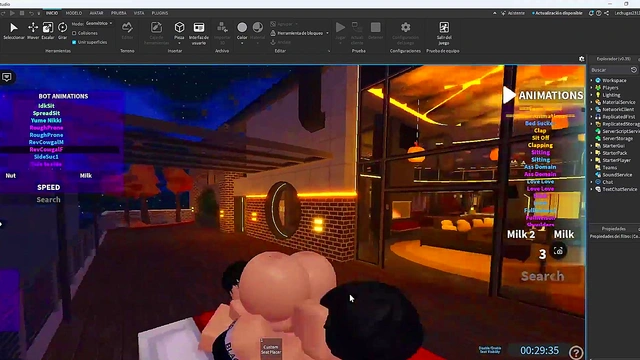Click the white play arrow beside ANIMATIONS

(x=509, y=95)
